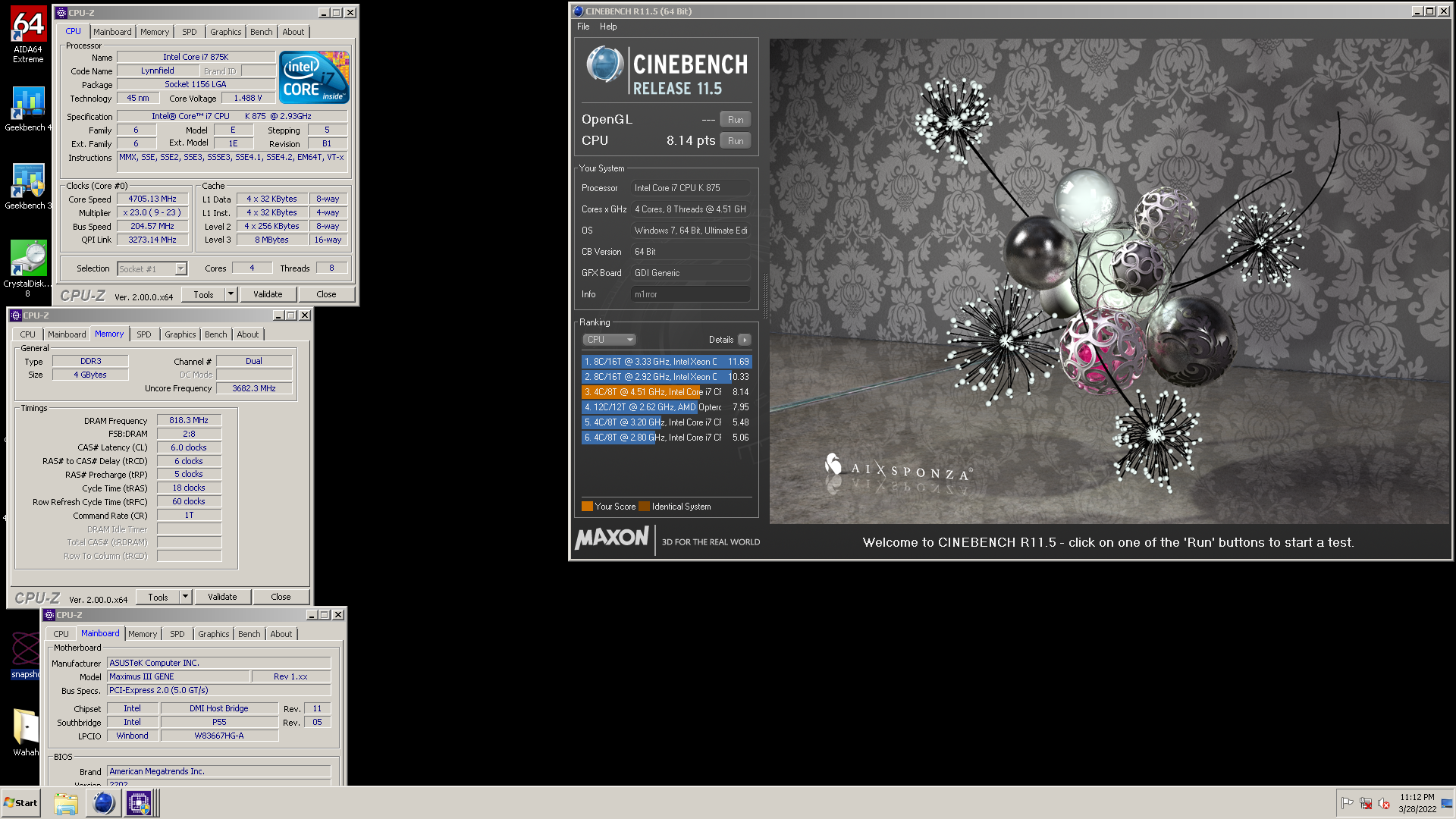Screen dimensions: 1456x819
Task: Open the Help menu in Cinebench
Action: click(608, 27)
